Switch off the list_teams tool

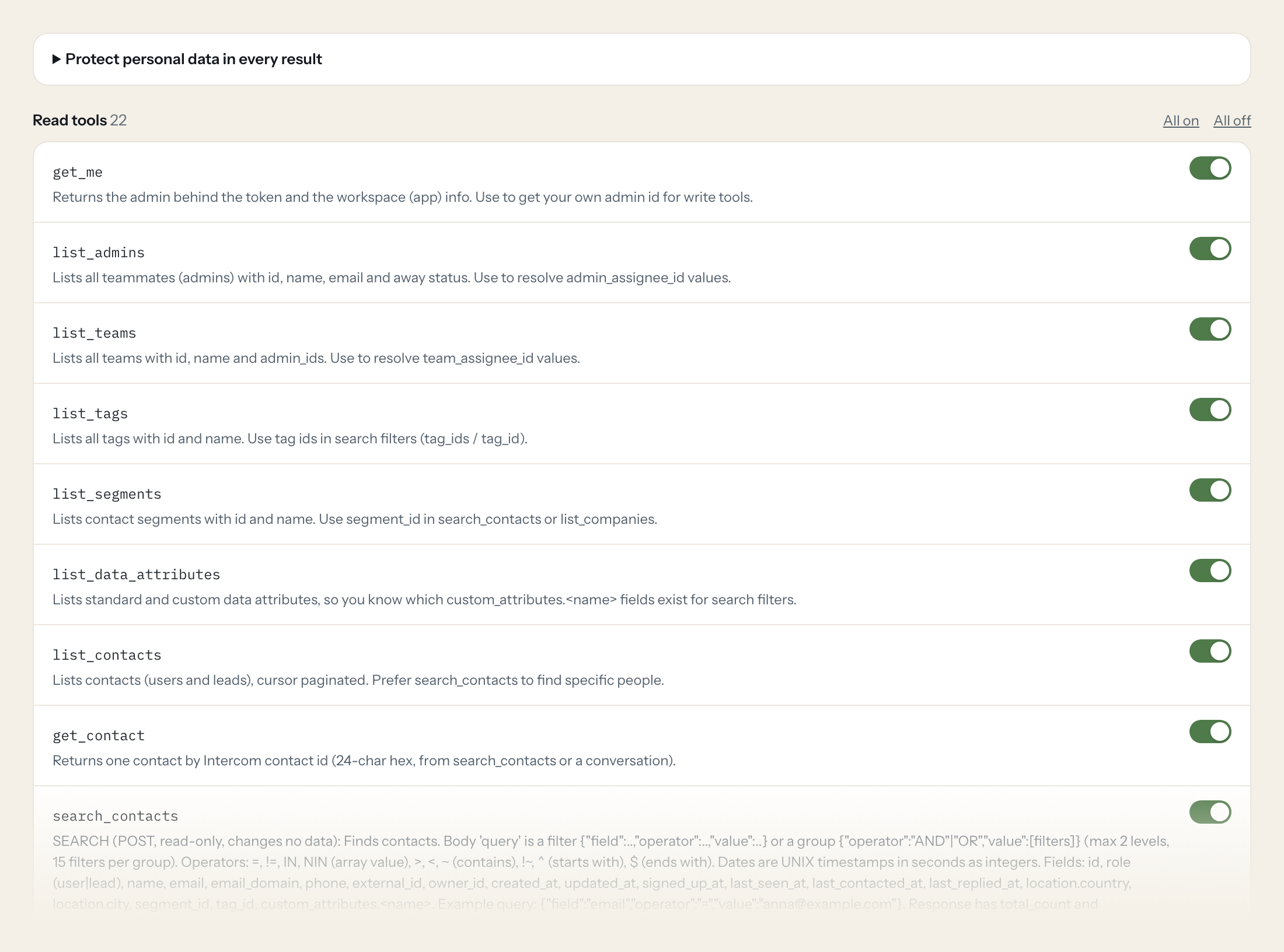1210,329
